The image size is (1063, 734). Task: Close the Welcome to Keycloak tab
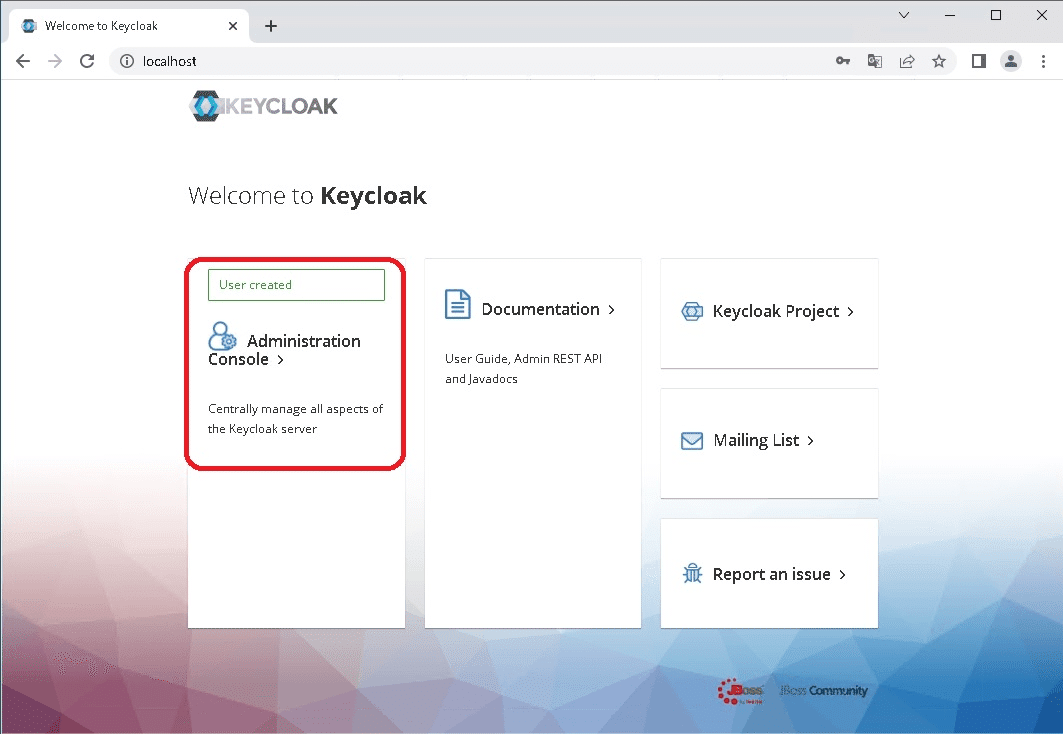pyautogui.click(x=233, y=26)
